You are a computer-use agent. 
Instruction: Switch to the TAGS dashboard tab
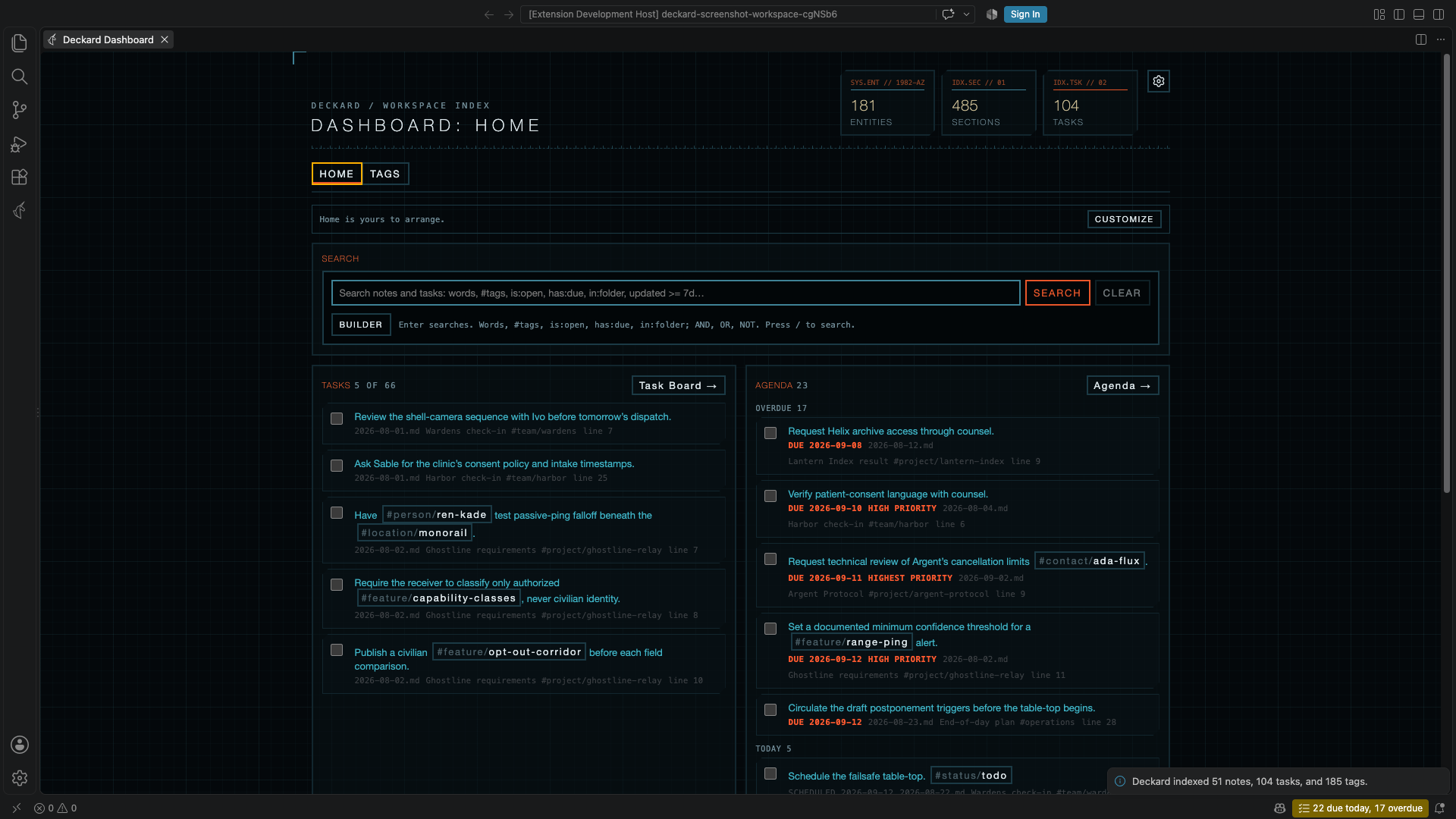pos(385,174)
